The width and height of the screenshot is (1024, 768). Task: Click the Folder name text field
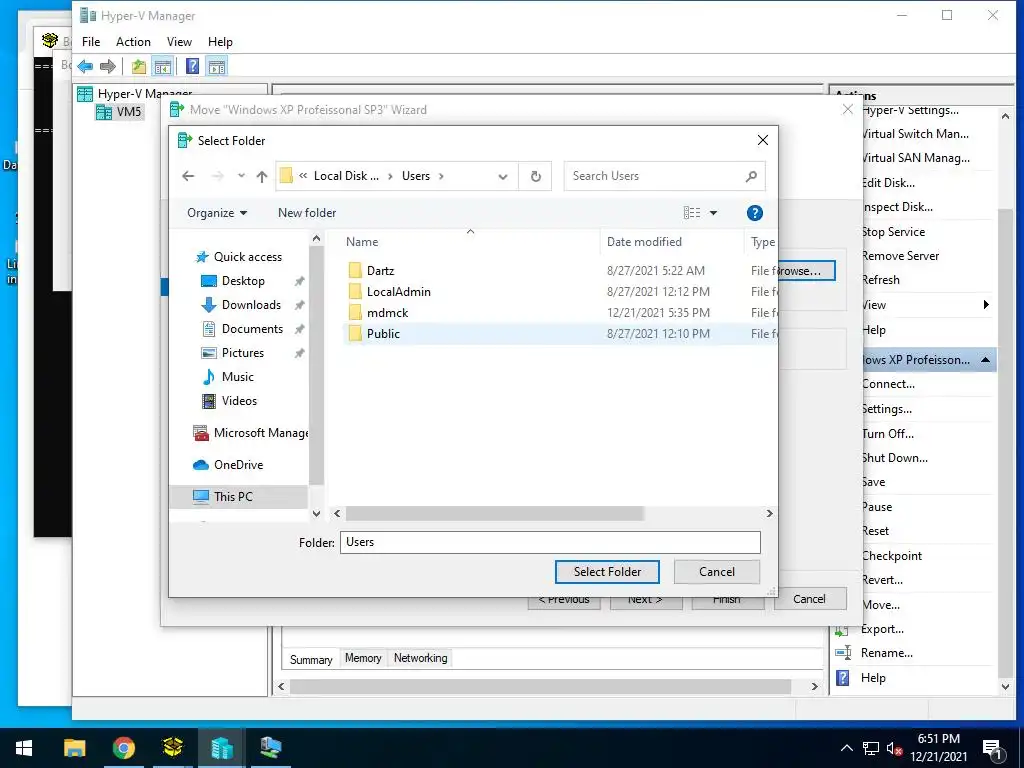coord(550,542)
